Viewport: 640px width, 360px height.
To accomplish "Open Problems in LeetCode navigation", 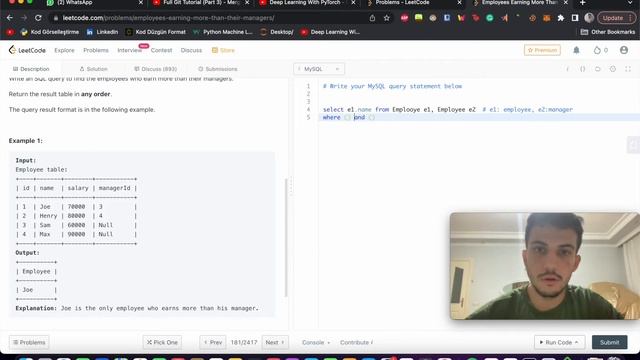I will tap(96, 50).
